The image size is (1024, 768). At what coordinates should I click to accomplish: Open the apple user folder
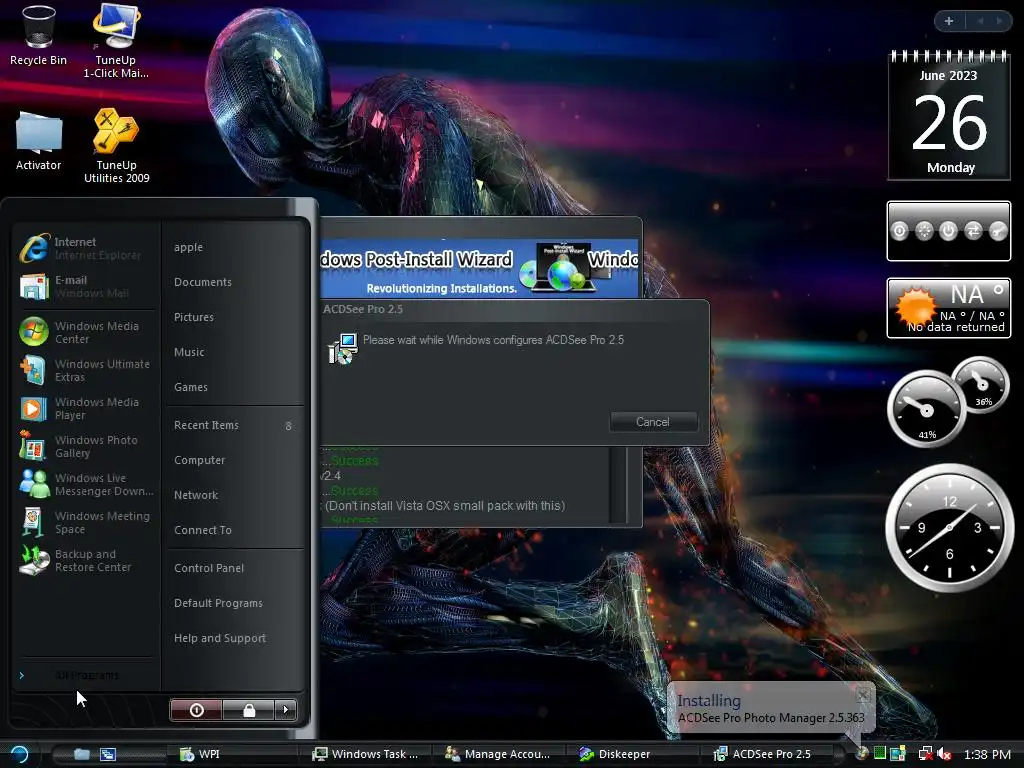pos(234,247)
